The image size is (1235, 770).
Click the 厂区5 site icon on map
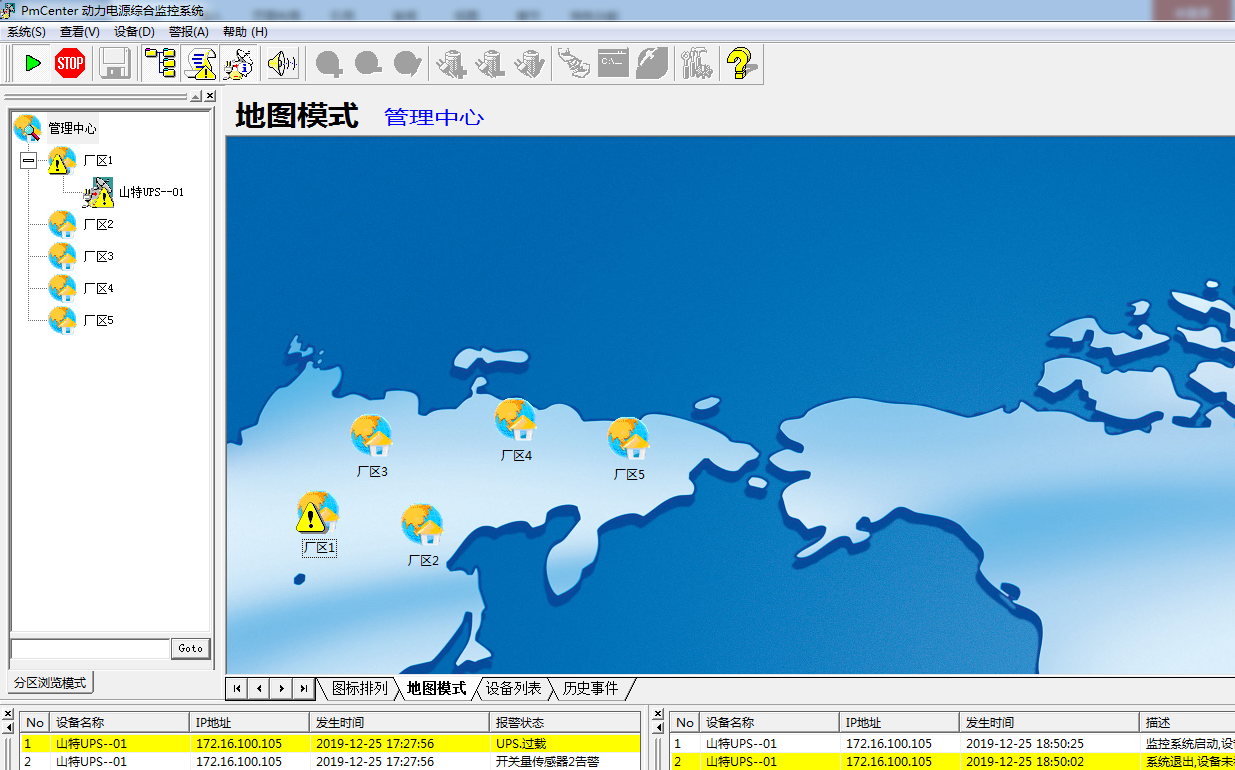[628, 439]
